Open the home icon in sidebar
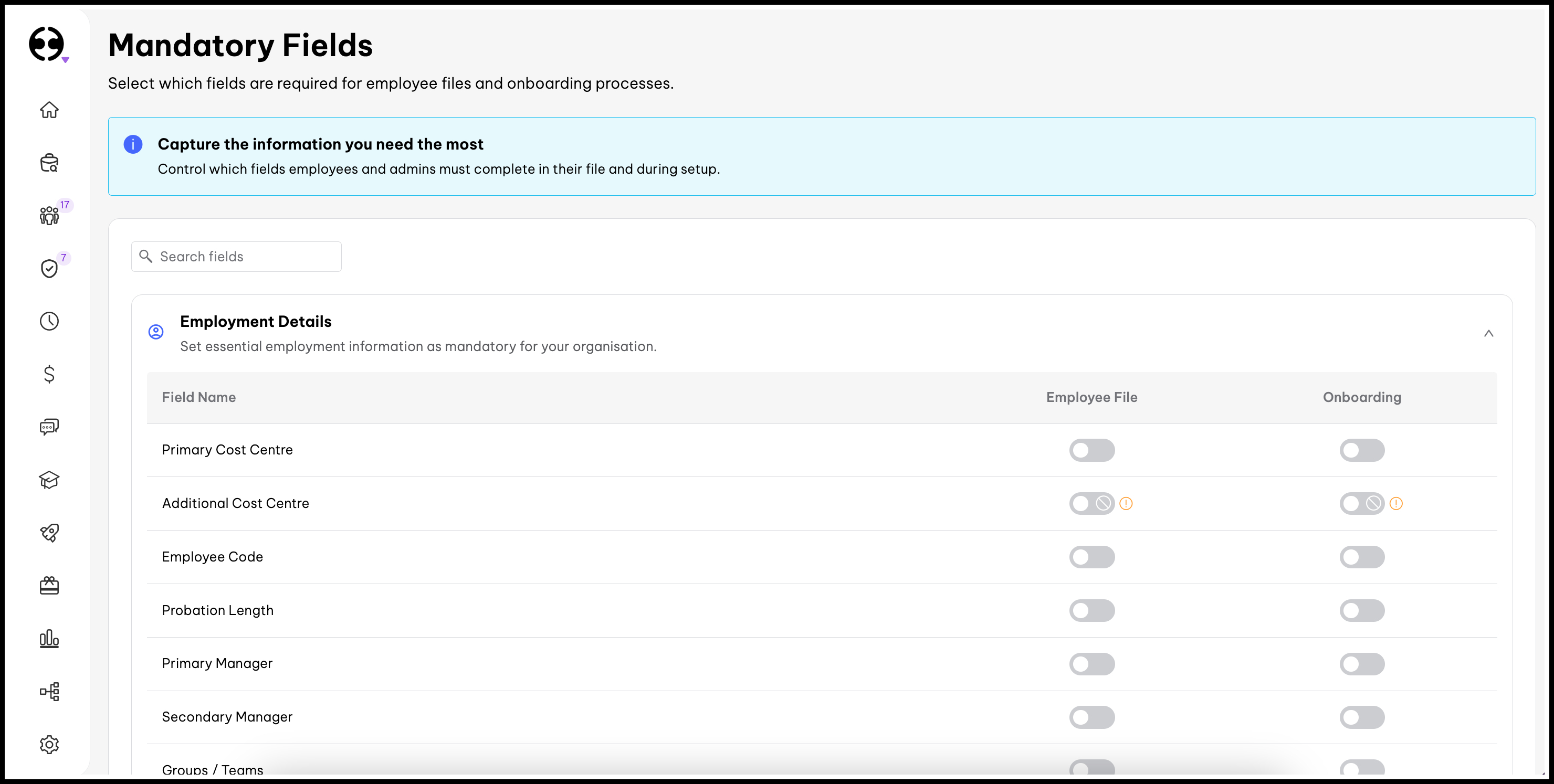 [49, 110]
